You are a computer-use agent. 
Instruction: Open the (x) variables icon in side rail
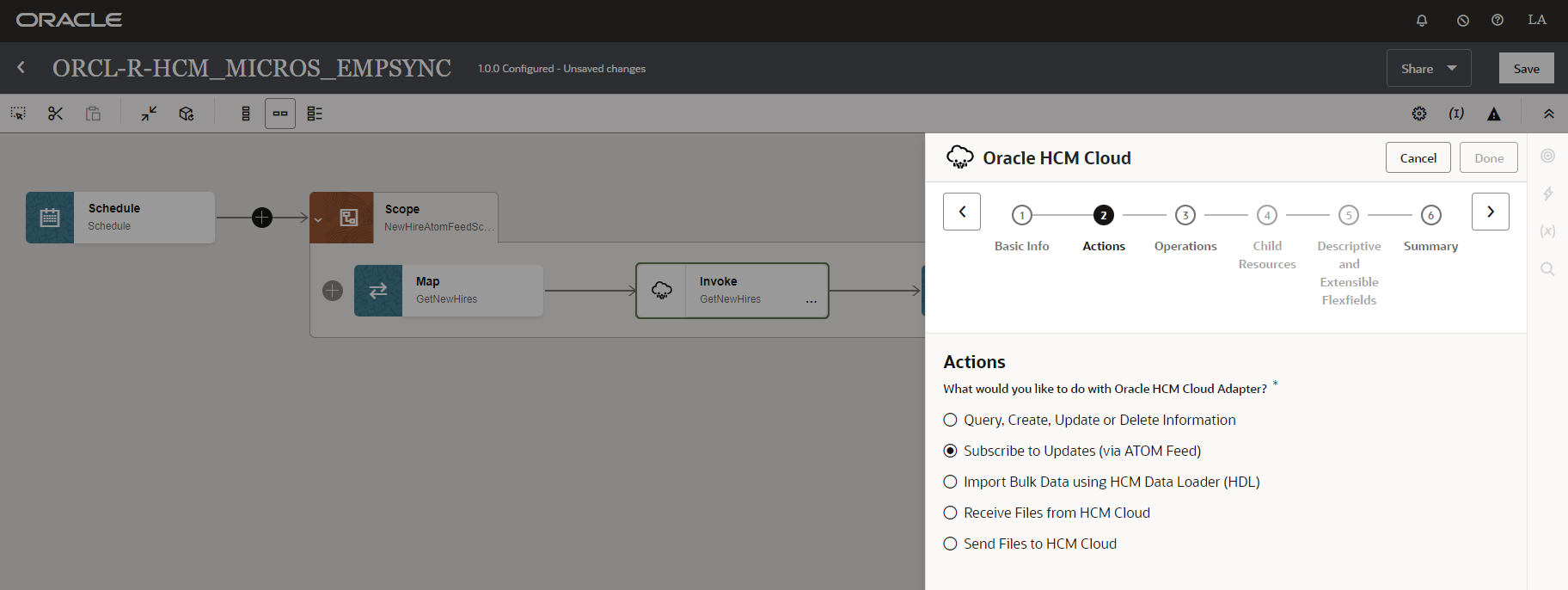coord(1547,230)
